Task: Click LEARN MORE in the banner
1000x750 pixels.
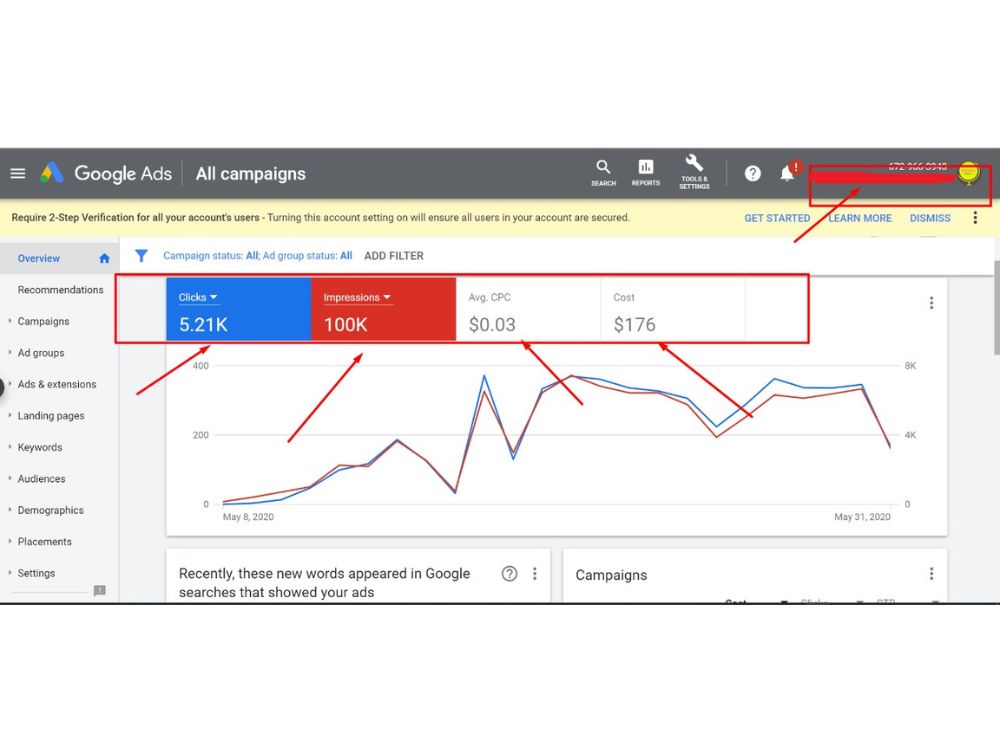Action: (x=860, y=218)
